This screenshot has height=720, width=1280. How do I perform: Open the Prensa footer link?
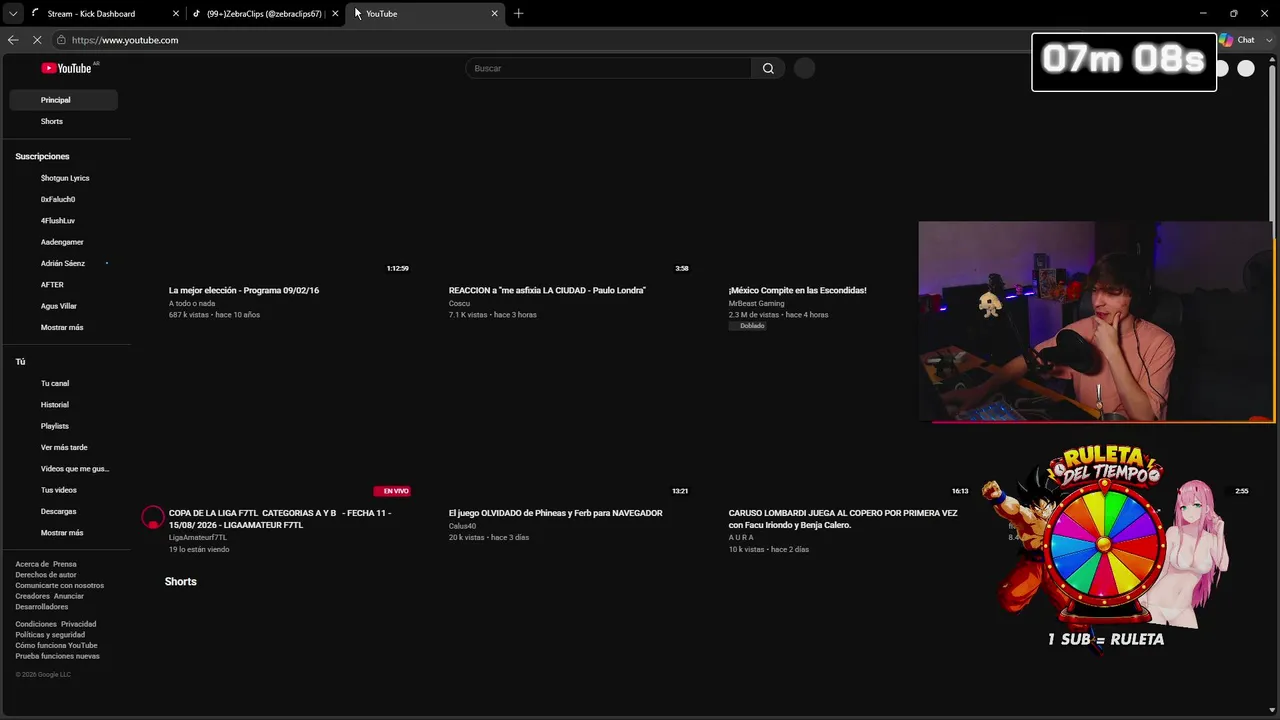pos(65,564)
